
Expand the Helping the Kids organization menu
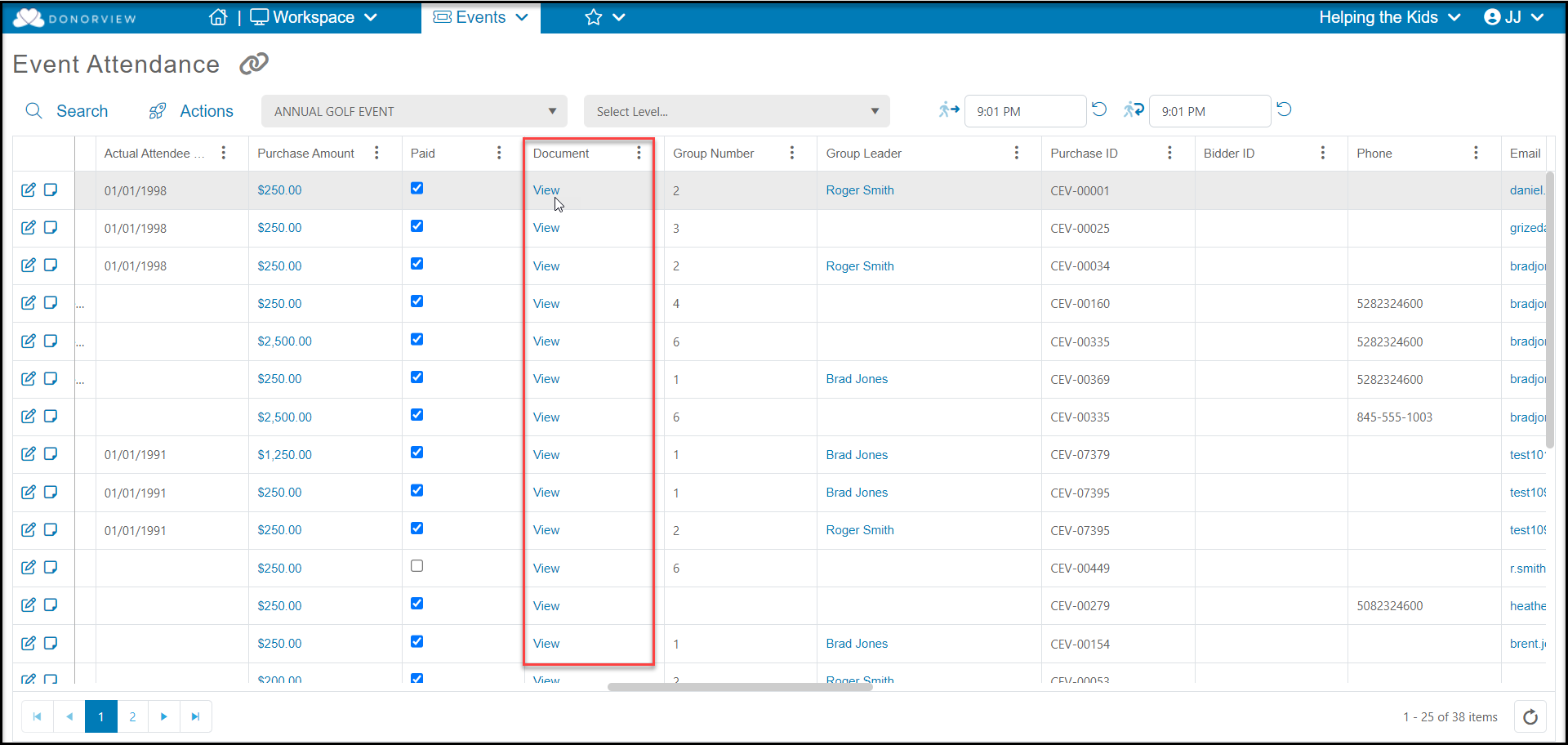1389,17
